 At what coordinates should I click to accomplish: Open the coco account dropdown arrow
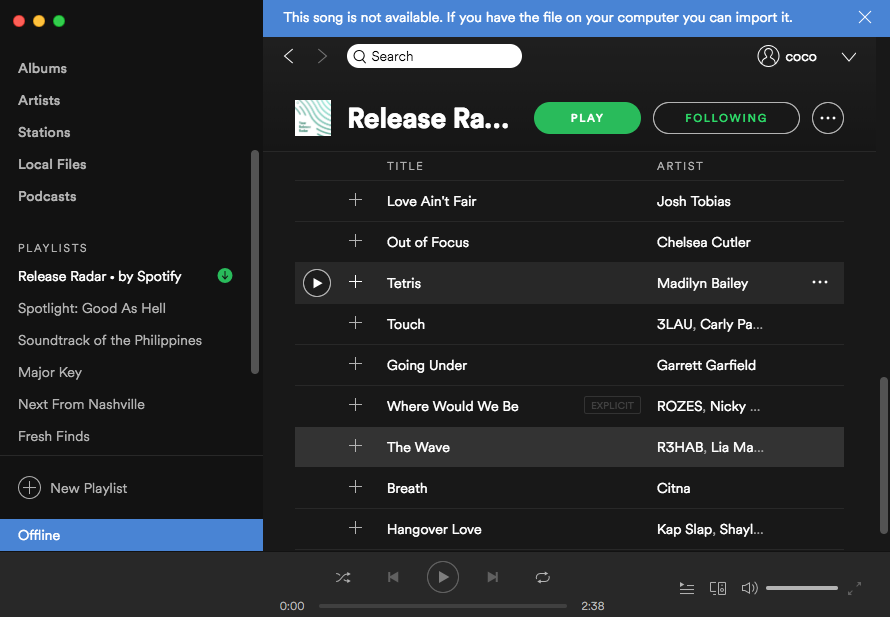(849, 57)
